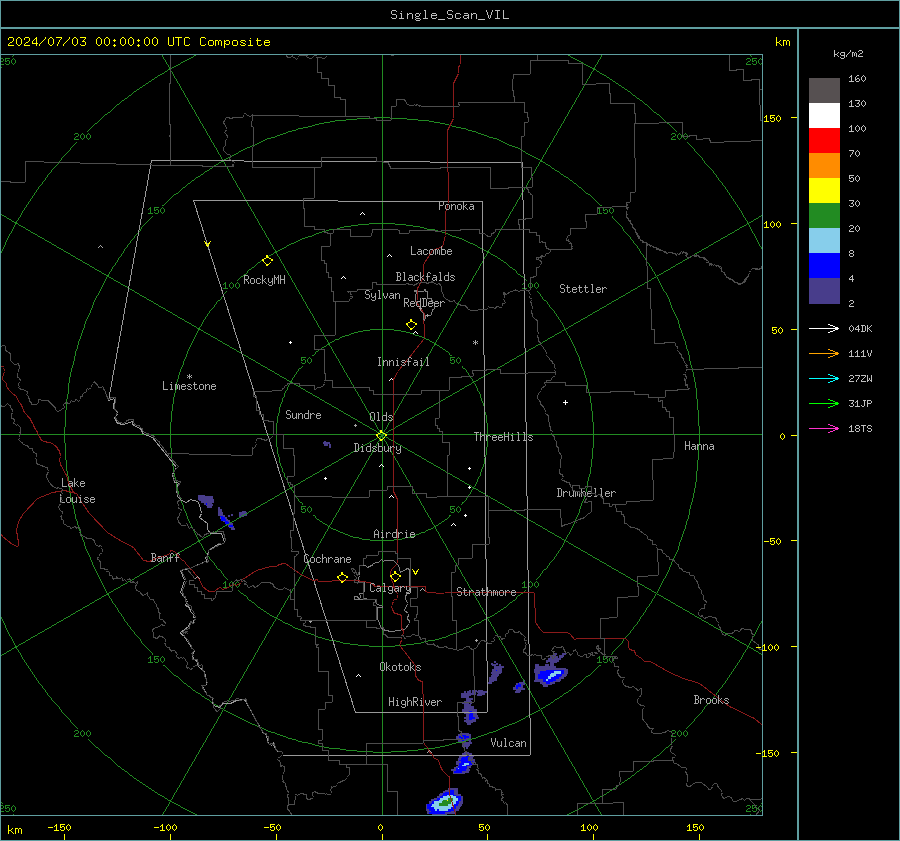Click the kg/m2 legend units label

[848, 54]
